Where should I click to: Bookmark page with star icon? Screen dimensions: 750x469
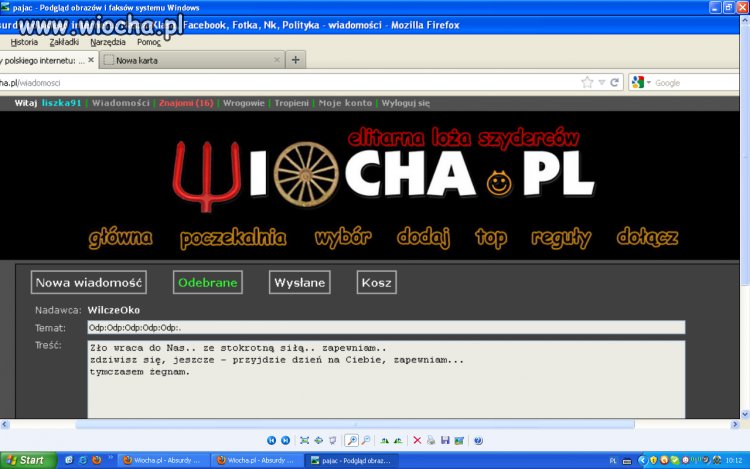[x=587, y=82]
